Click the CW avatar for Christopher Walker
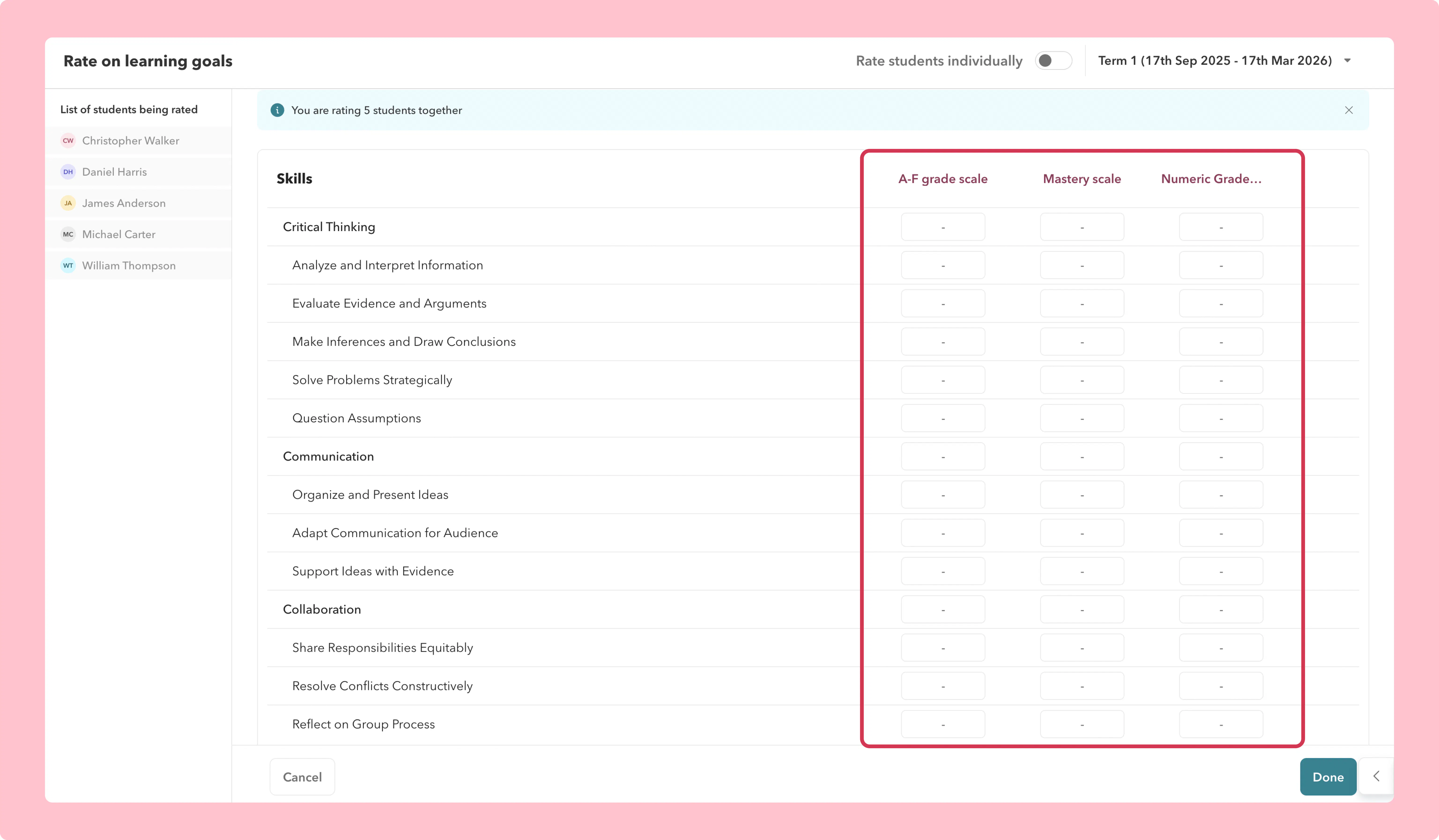Image resolution: width=1439 pixels, height=840 pixels. [68, 140]
